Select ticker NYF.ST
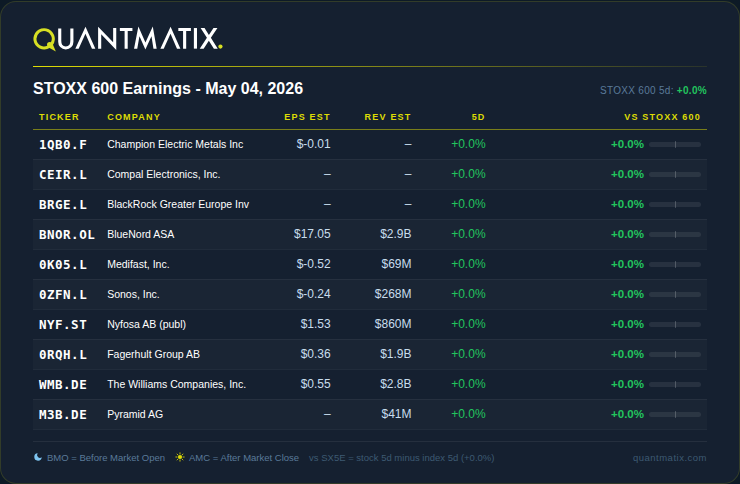Viewport: 740px width, 484px height. tap(63, 325)
